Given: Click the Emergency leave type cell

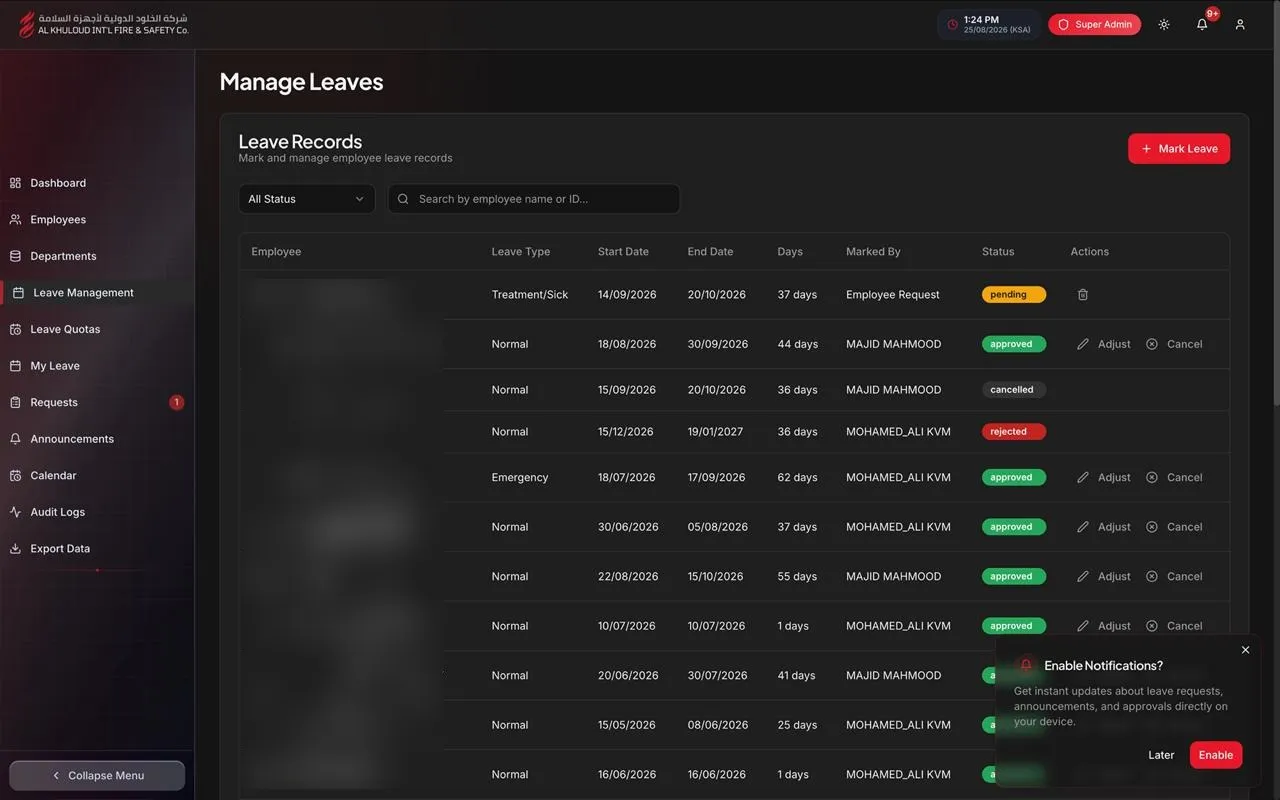Looking at the screenshot, I should point(520,477).
